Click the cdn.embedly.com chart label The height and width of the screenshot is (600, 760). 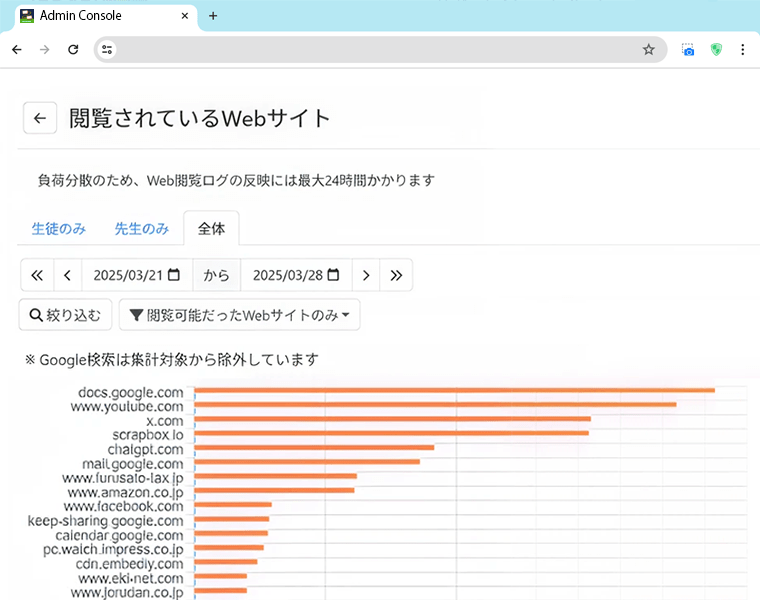pyautogui.click(x=129, y=564)
